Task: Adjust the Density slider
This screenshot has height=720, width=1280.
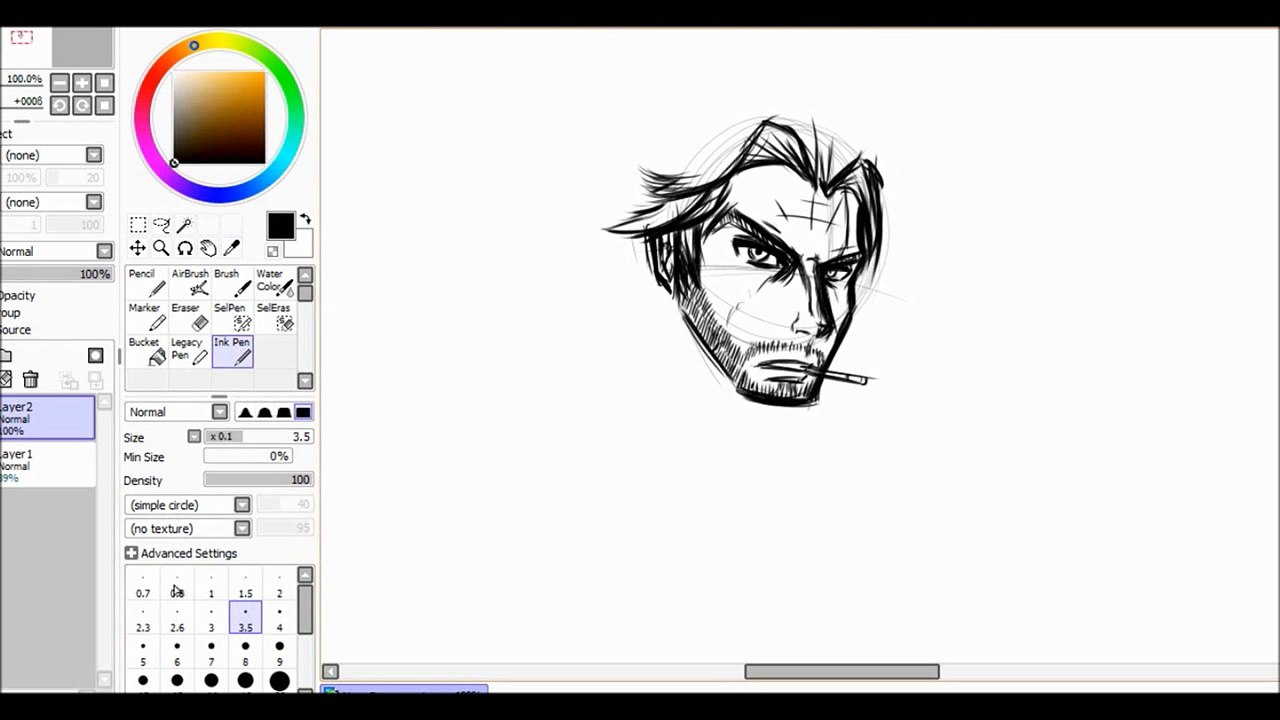Action: point(259,480)
